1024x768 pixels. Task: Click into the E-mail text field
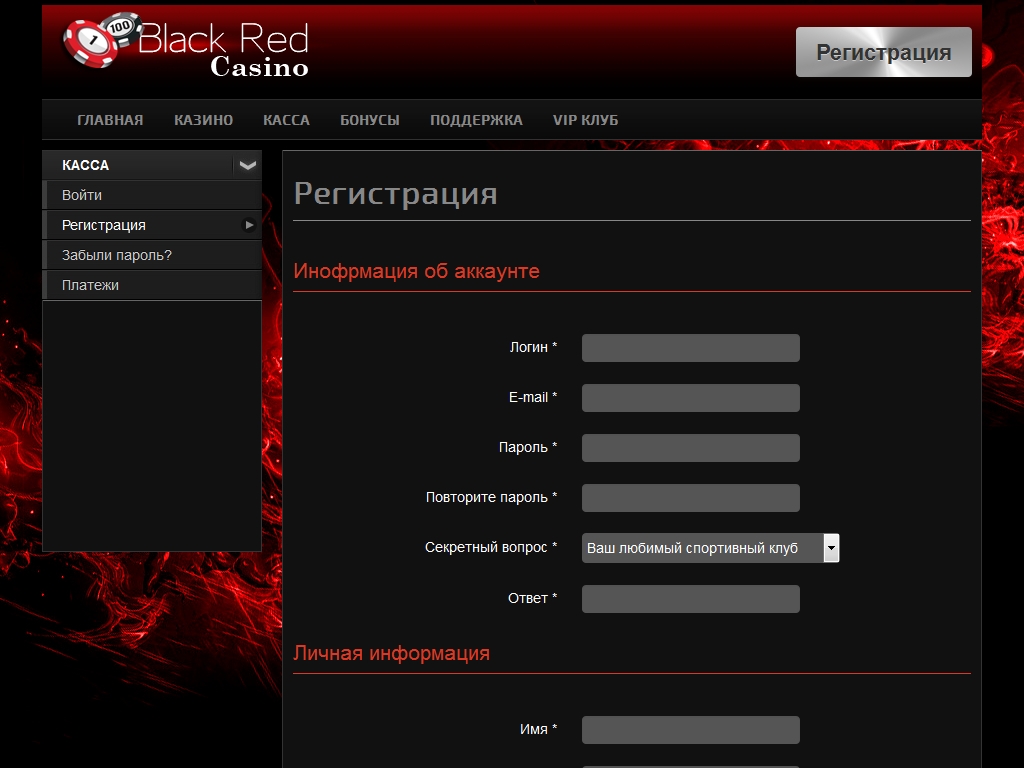click(x=690, y=398)
